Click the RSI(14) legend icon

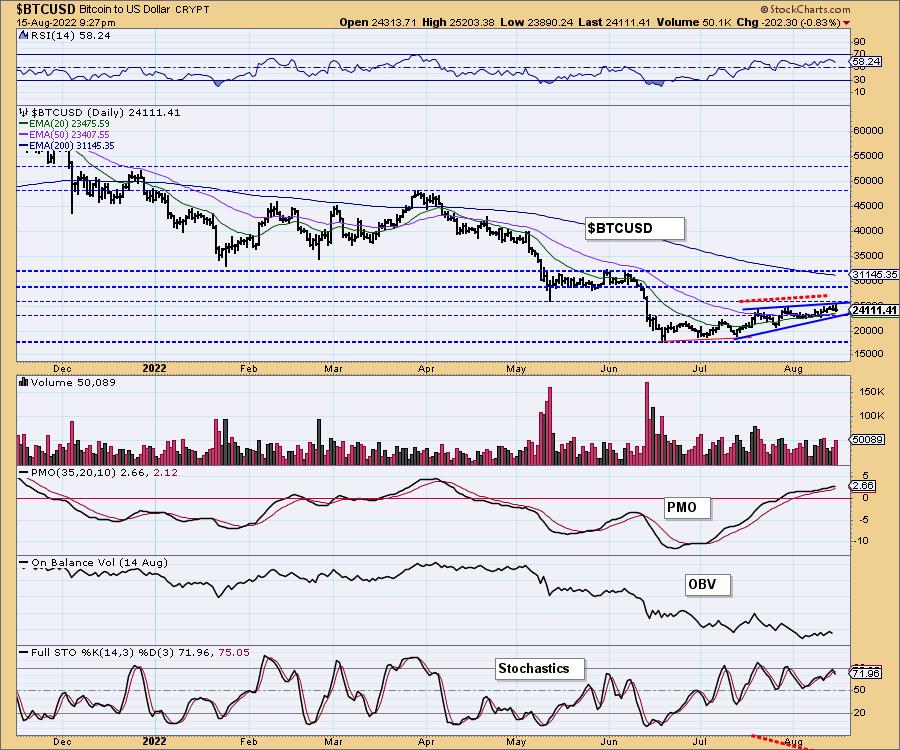click(x=24, y=35)
